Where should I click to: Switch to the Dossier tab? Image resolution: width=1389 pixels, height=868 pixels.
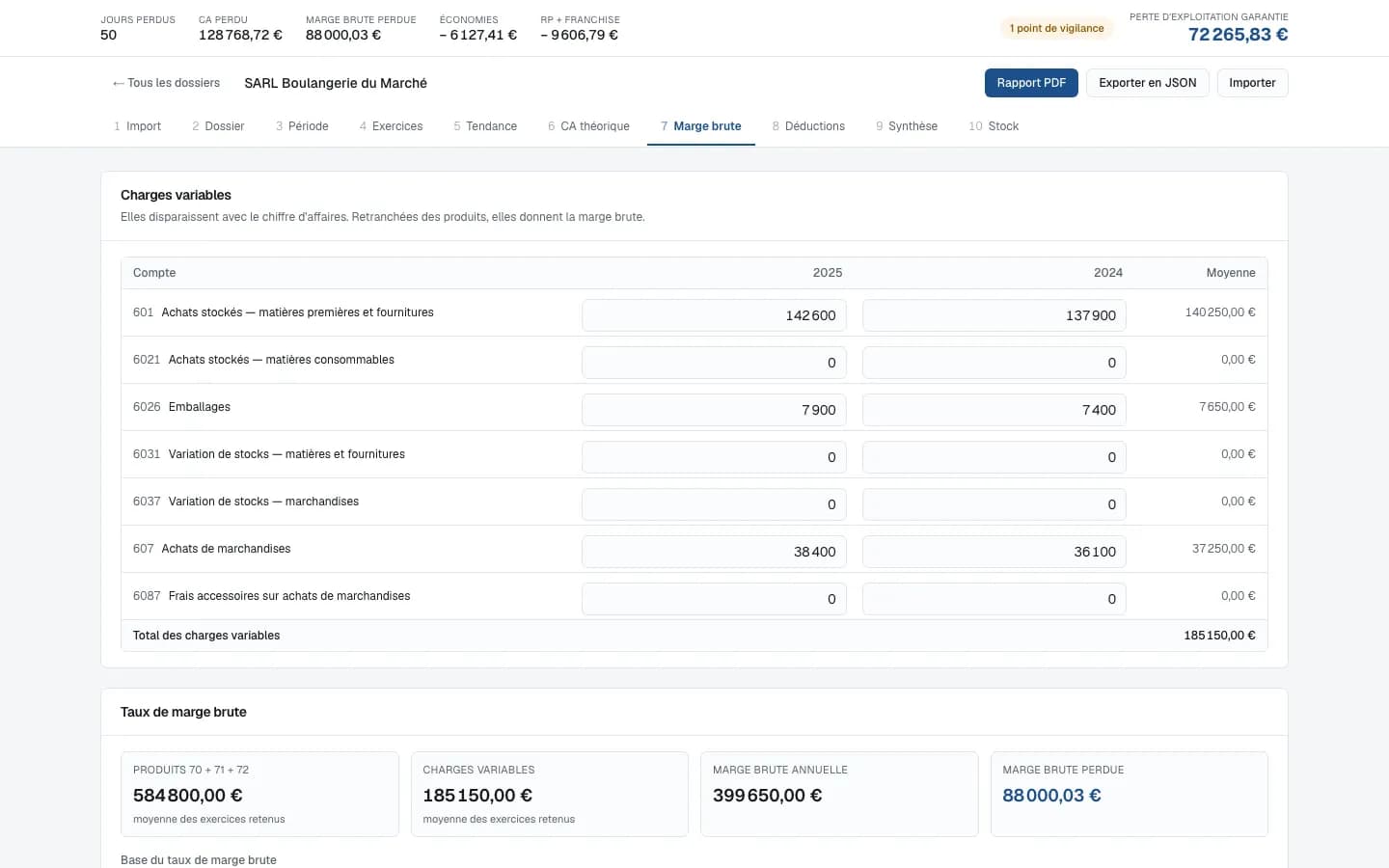pyautogui.click(x=218, y=126)
